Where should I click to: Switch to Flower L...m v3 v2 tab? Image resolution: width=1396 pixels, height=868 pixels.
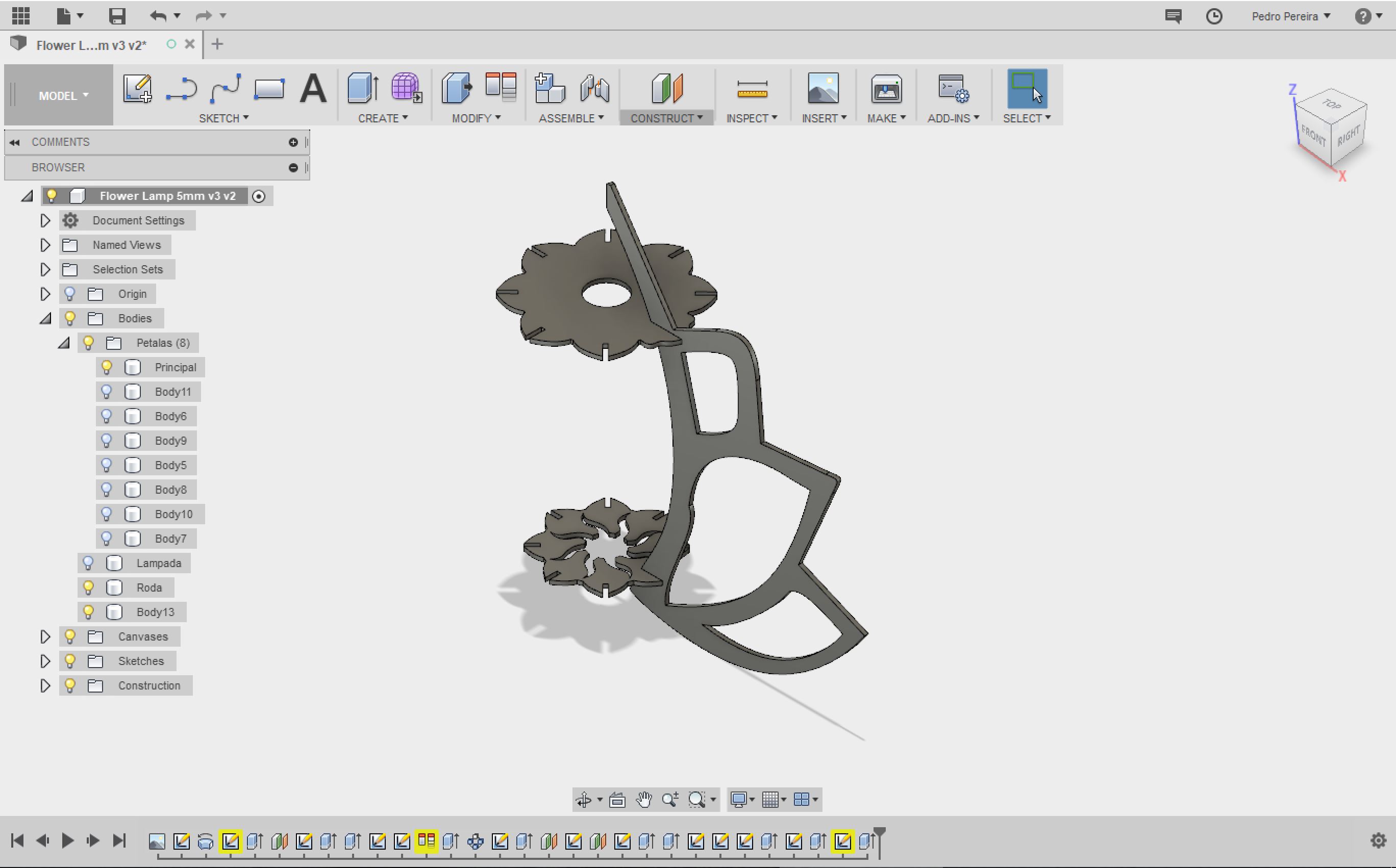[x=91, y=45]
